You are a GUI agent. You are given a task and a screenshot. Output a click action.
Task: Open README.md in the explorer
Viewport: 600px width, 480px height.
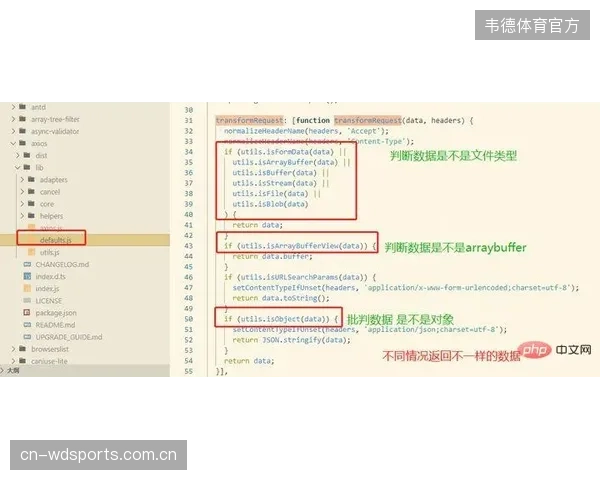pyautogui.click(x=55, y=325)
